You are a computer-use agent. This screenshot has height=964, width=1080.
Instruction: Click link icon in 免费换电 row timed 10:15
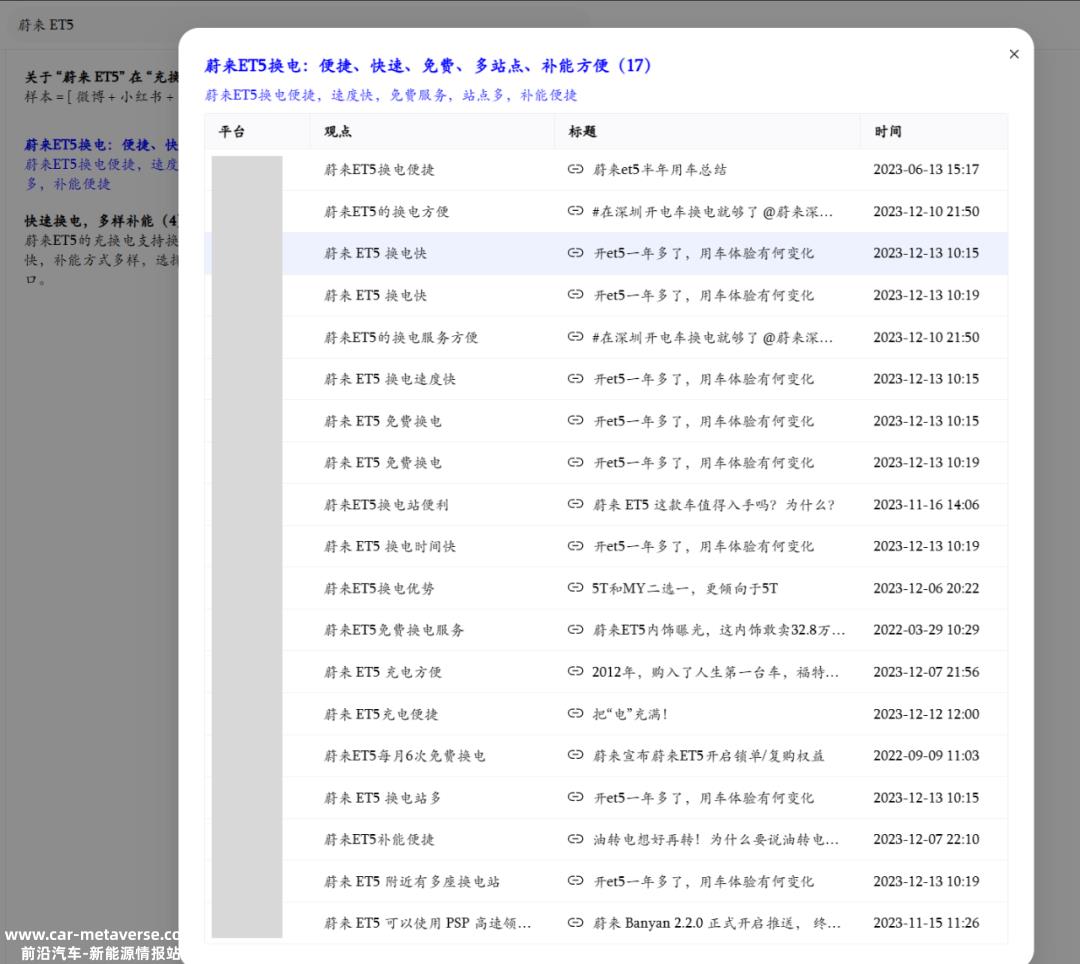point(575,421)
